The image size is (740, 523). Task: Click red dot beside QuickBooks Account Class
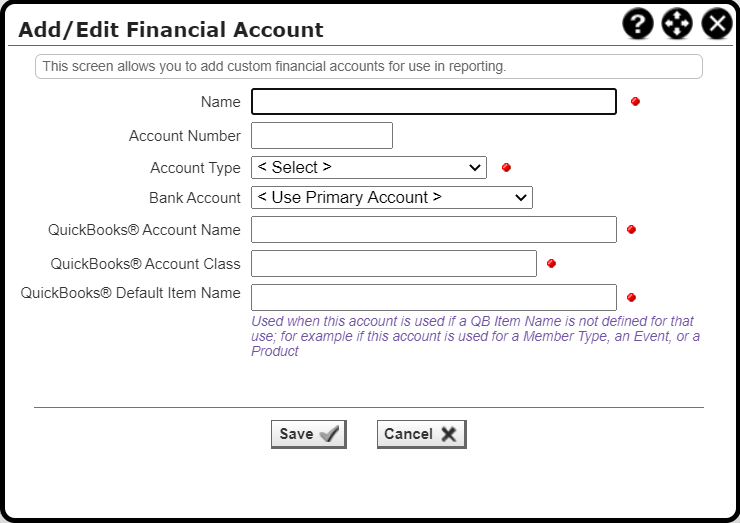coord(551,264)
